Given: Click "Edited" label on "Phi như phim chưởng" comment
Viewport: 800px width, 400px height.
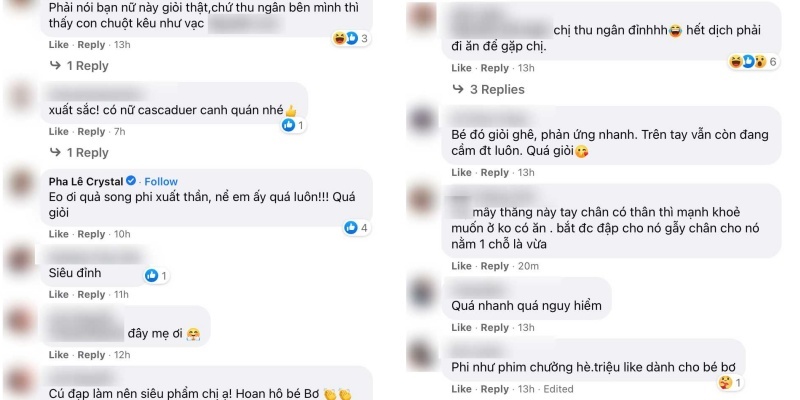Looking at the screenshot, I should pyautogui.click(x=558, y=389).
